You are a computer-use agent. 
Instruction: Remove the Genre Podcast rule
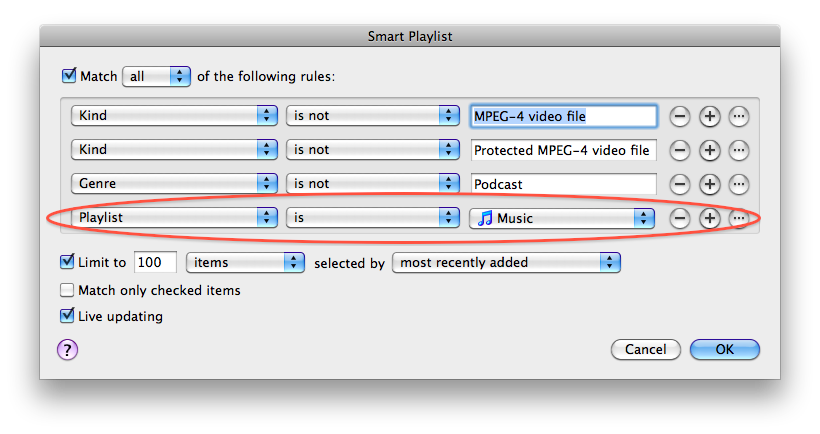pyautogui.click(x=680, y=184)
